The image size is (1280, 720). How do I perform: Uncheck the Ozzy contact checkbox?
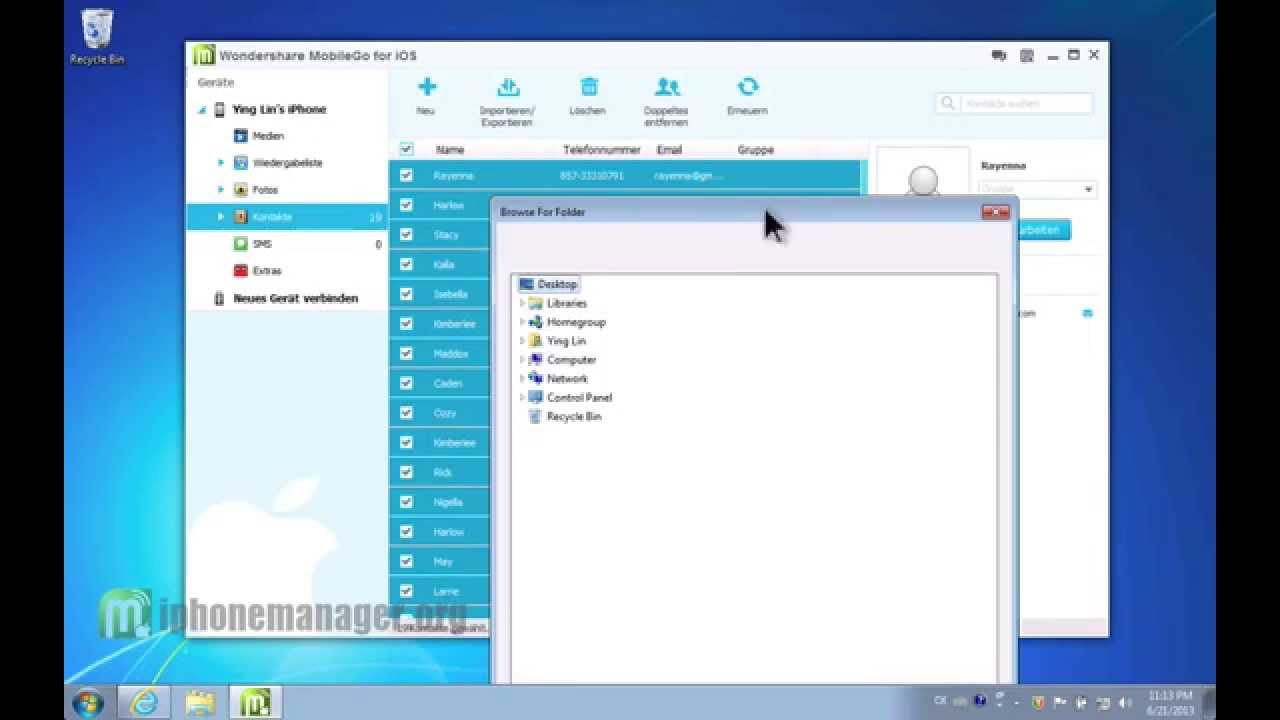point(406,412)
